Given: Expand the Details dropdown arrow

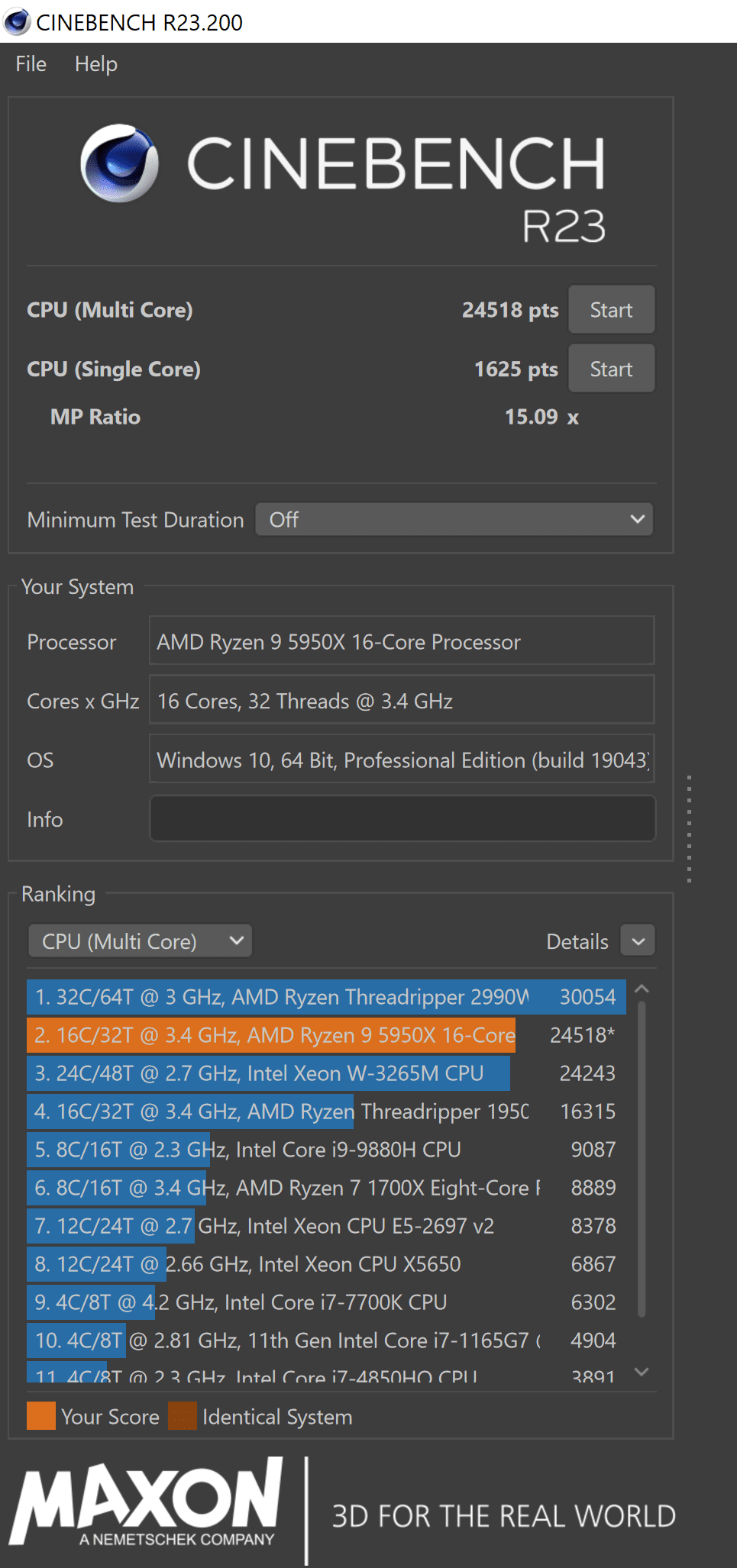Looking at the screenshot, I should point(638,941).
